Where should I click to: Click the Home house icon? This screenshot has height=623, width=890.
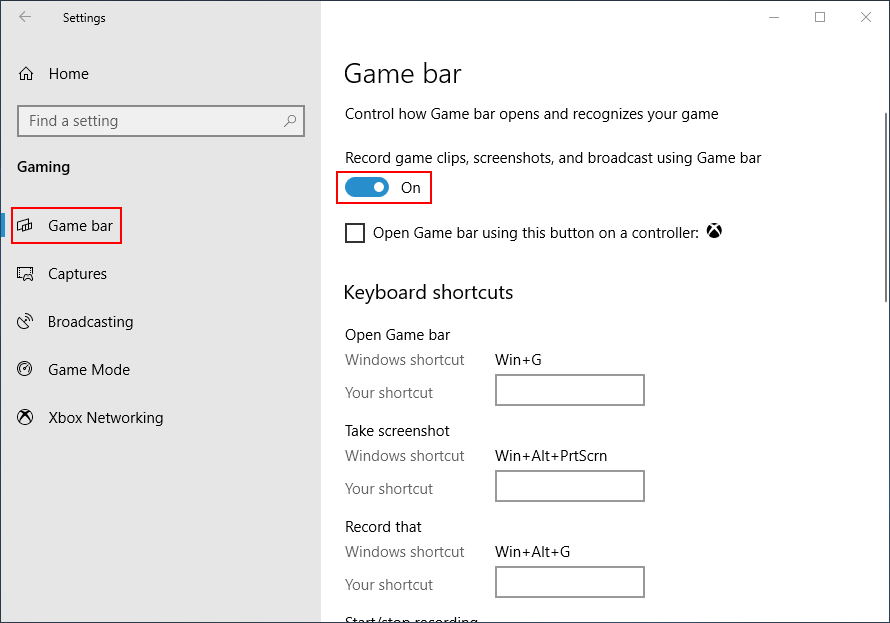[x=26, y=74]
